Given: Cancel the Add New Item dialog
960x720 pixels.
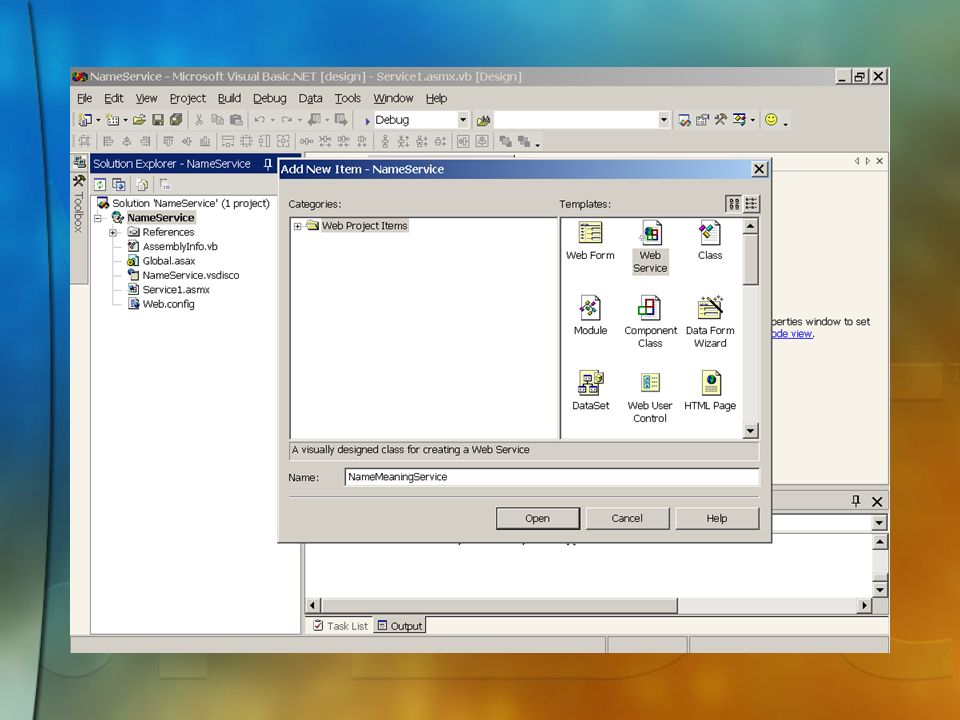Looking at the screenshot, I should 628,519.
